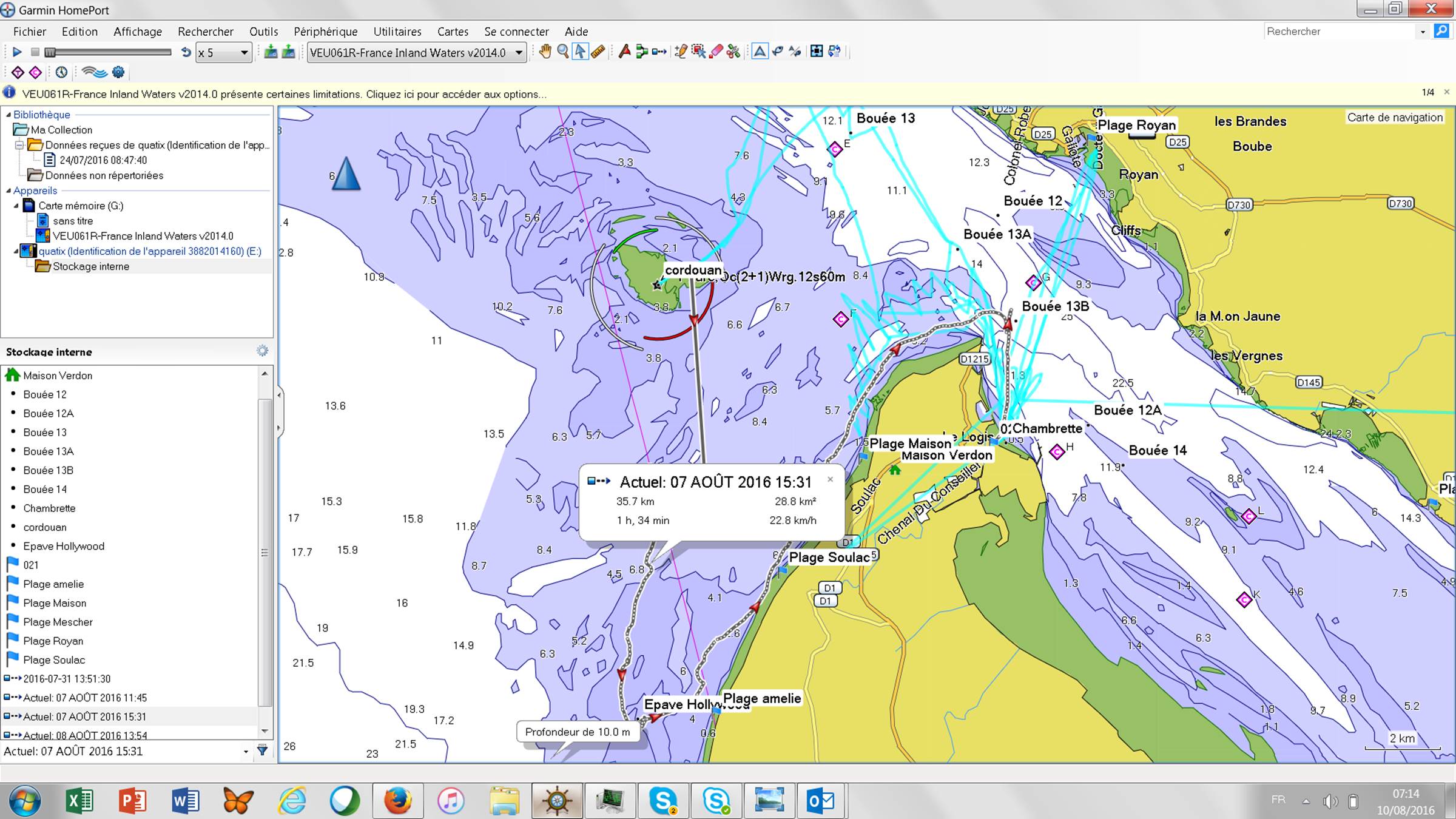The width and height of the screenshot is (1456, 819).
Task: Open the Affichage menu
Action: coord(138,32)
